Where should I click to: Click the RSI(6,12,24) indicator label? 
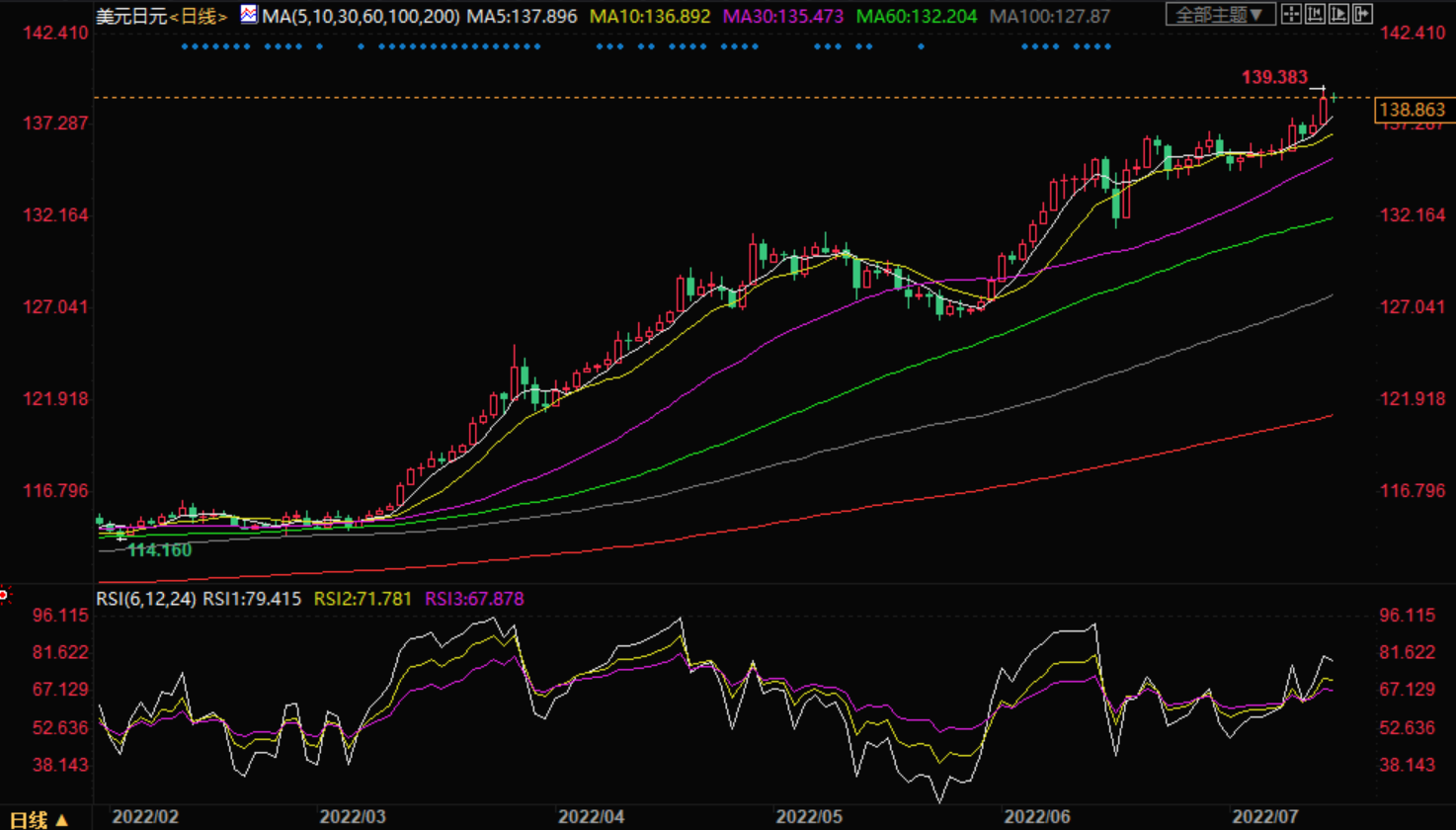(x=146, y=599)
